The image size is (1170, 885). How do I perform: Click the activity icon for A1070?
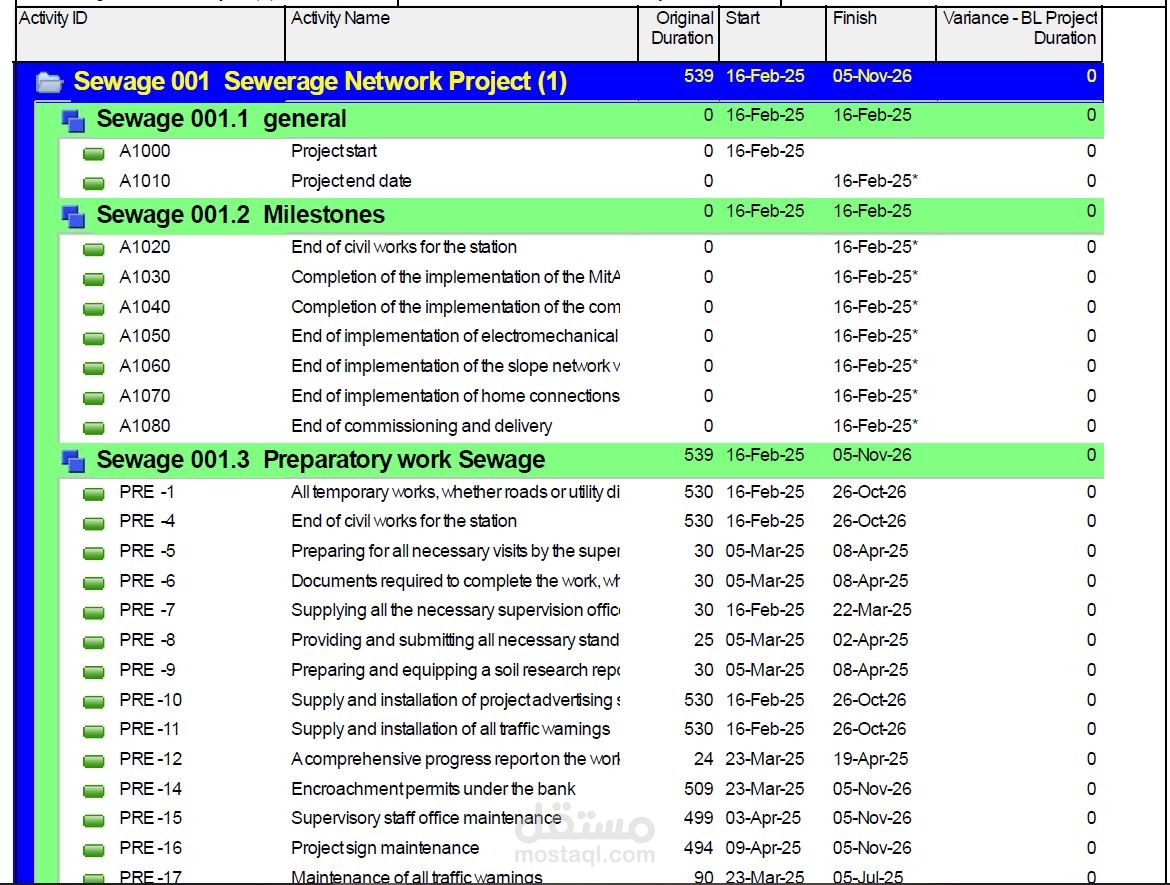(x=93, y=398)
